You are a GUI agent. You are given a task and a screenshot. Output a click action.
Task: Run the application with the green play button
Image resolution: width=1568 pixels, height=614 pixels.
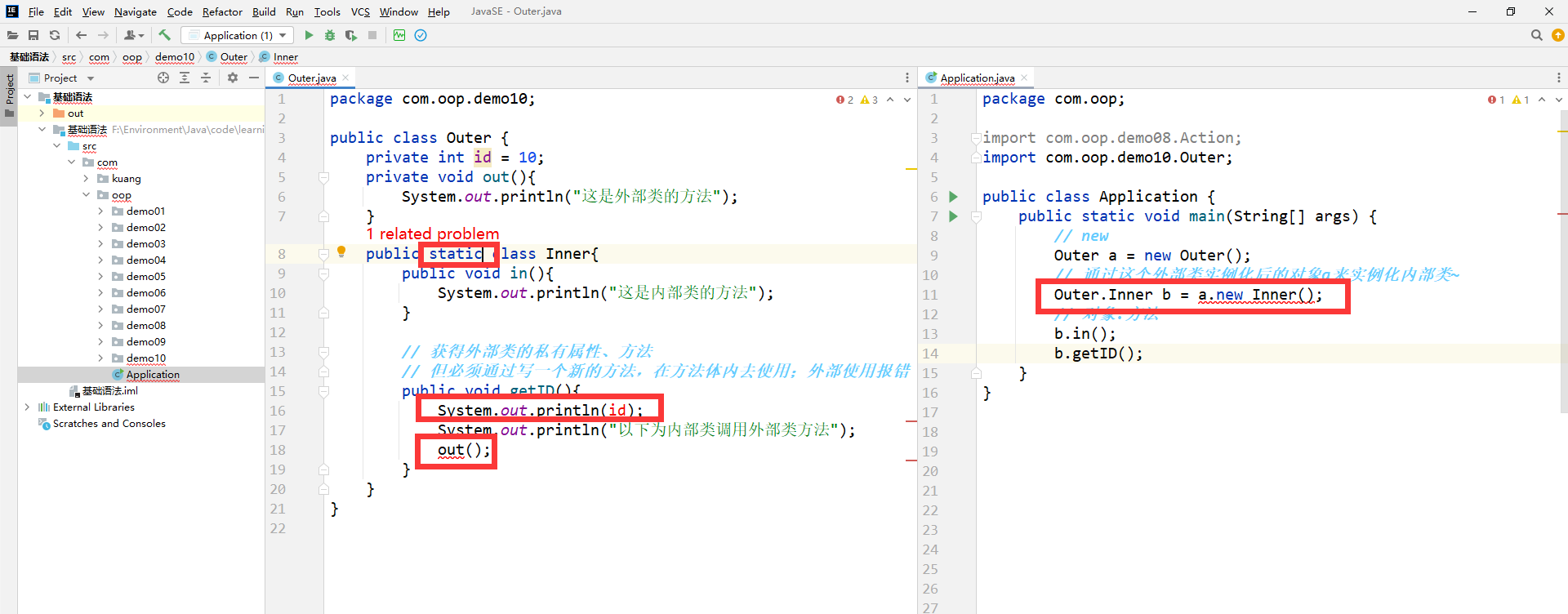309,35
